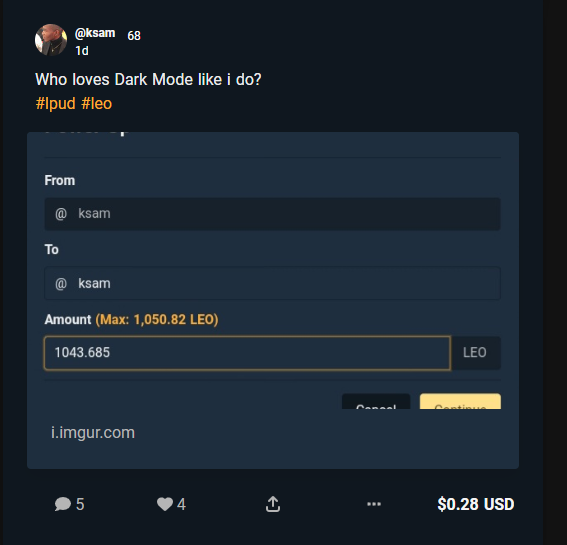
Task: Click the post text about Dark Mode
Action: [148, 79]
